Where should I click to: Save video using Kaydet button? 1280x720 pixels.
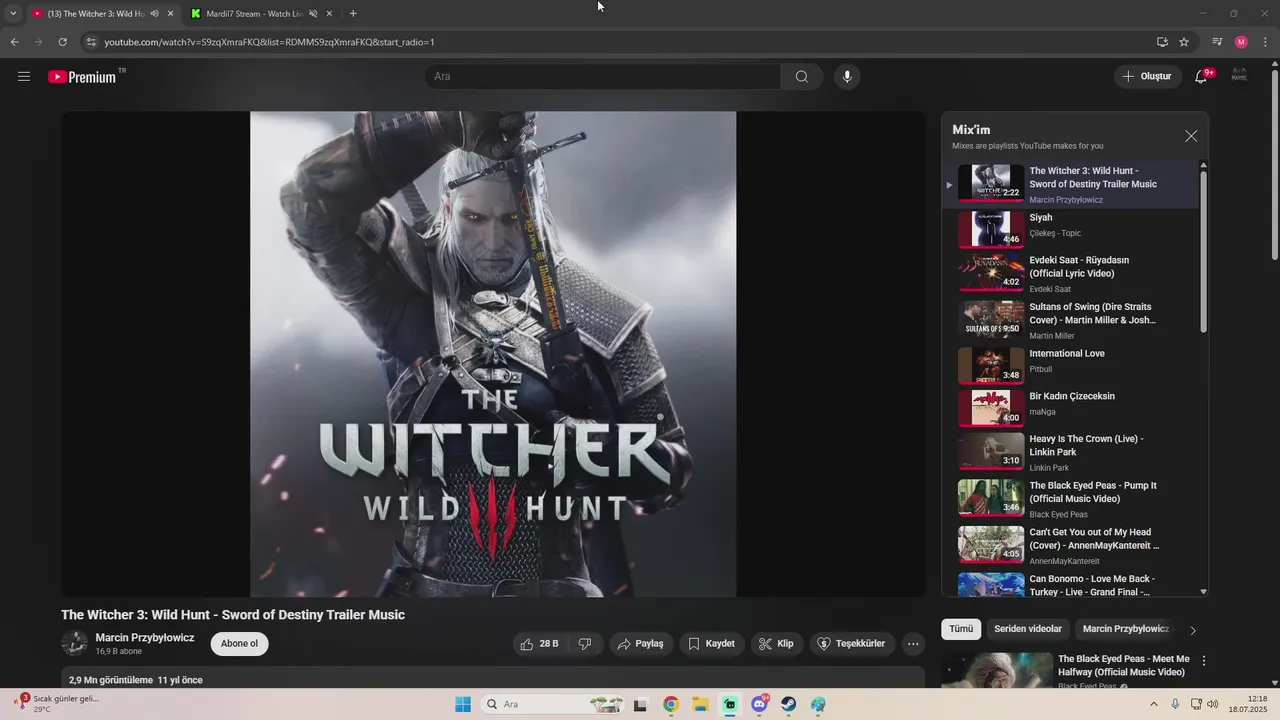tap(711, 644)
